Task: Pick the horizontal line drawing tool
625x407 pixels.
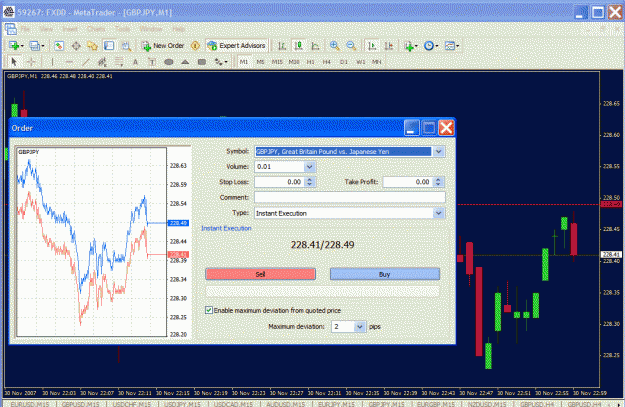Action: [69, 62]
